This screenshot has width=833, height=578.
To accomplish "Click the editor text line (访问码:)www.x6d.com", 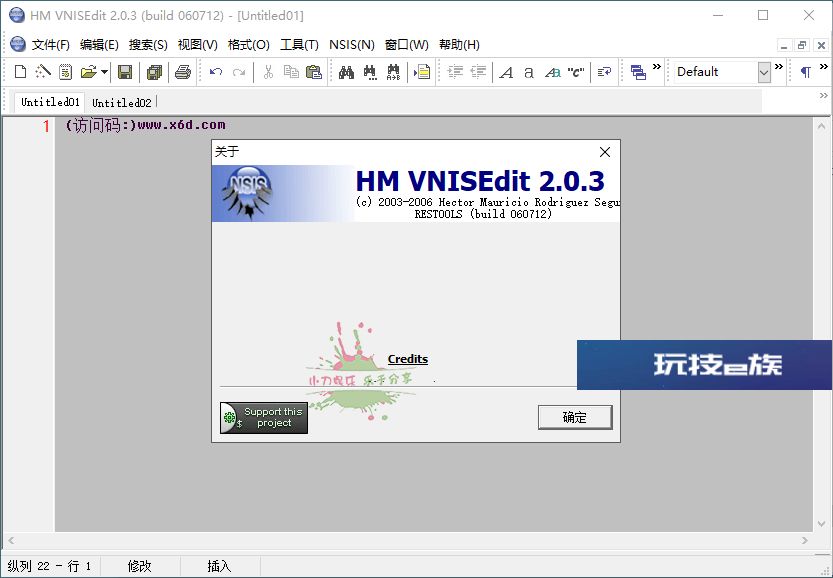I will [x=145, y=125].
